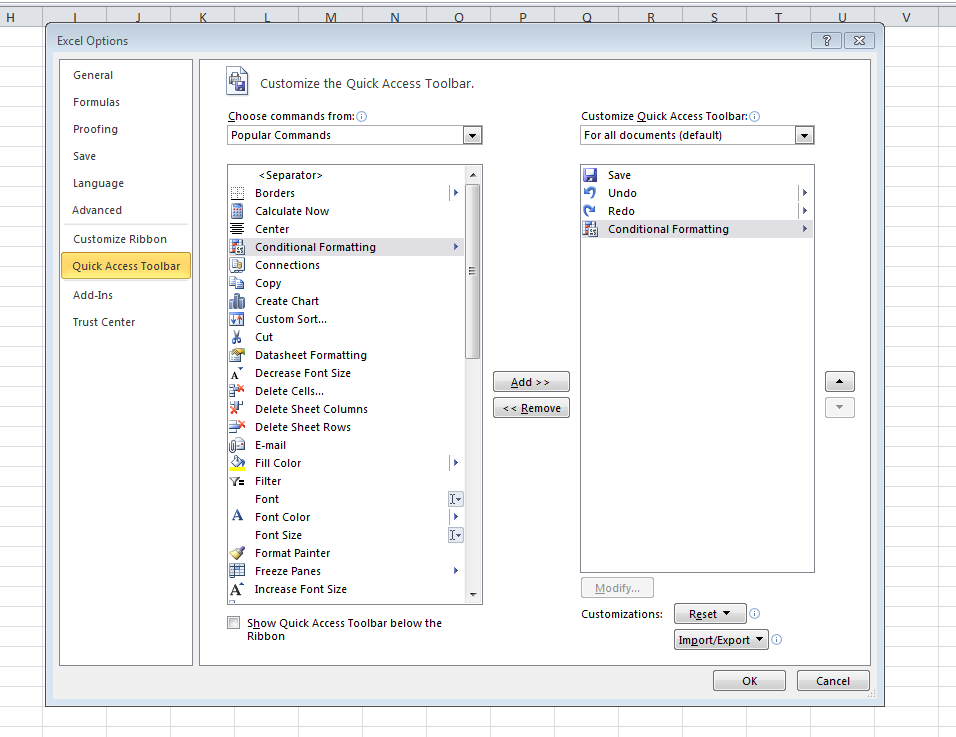Click the Add >> button
956x737 pixels.
point(531,382)
